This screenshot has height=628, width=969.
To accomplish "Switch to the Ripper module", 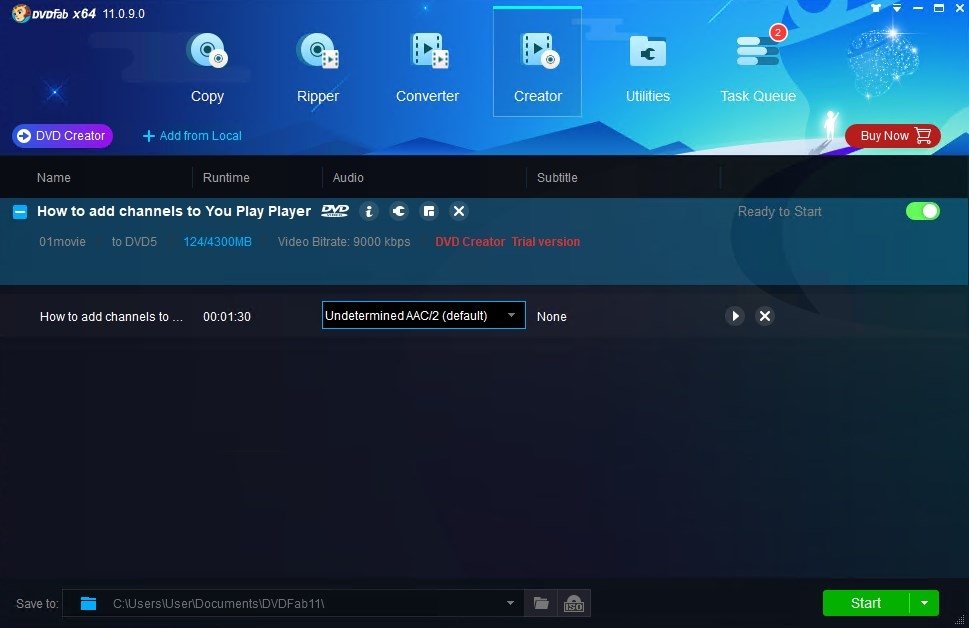I will [x=318, y=68].
